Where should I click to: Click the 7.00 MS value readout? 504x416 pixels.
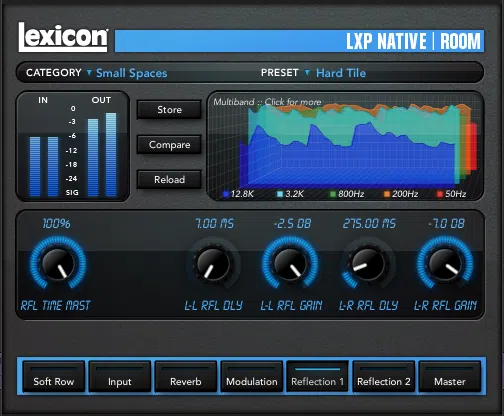pyautogui.click(x=215, y=223)
